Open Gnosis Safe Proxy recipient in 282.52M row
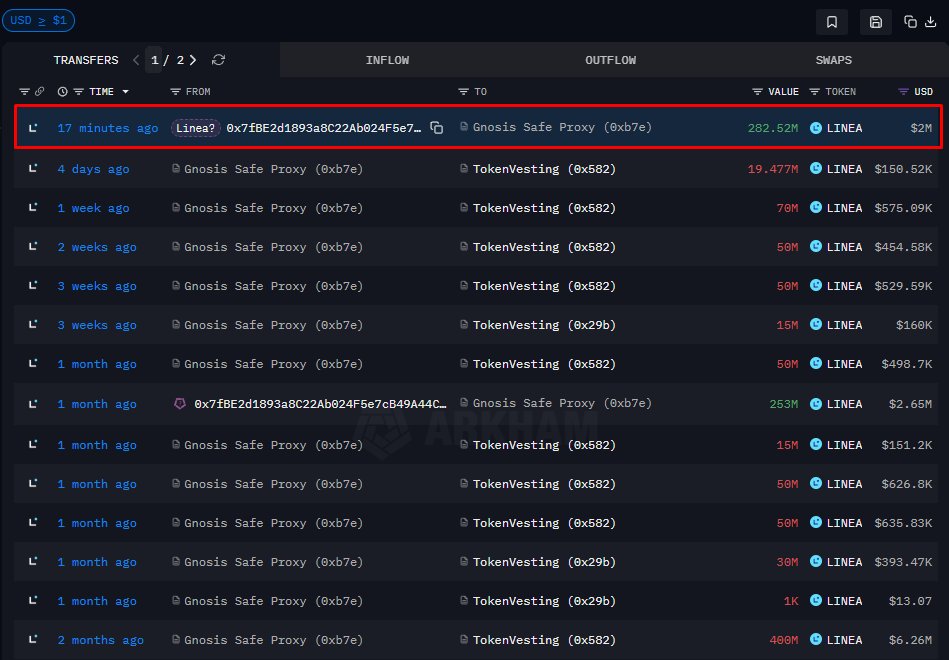 (562, 127)
